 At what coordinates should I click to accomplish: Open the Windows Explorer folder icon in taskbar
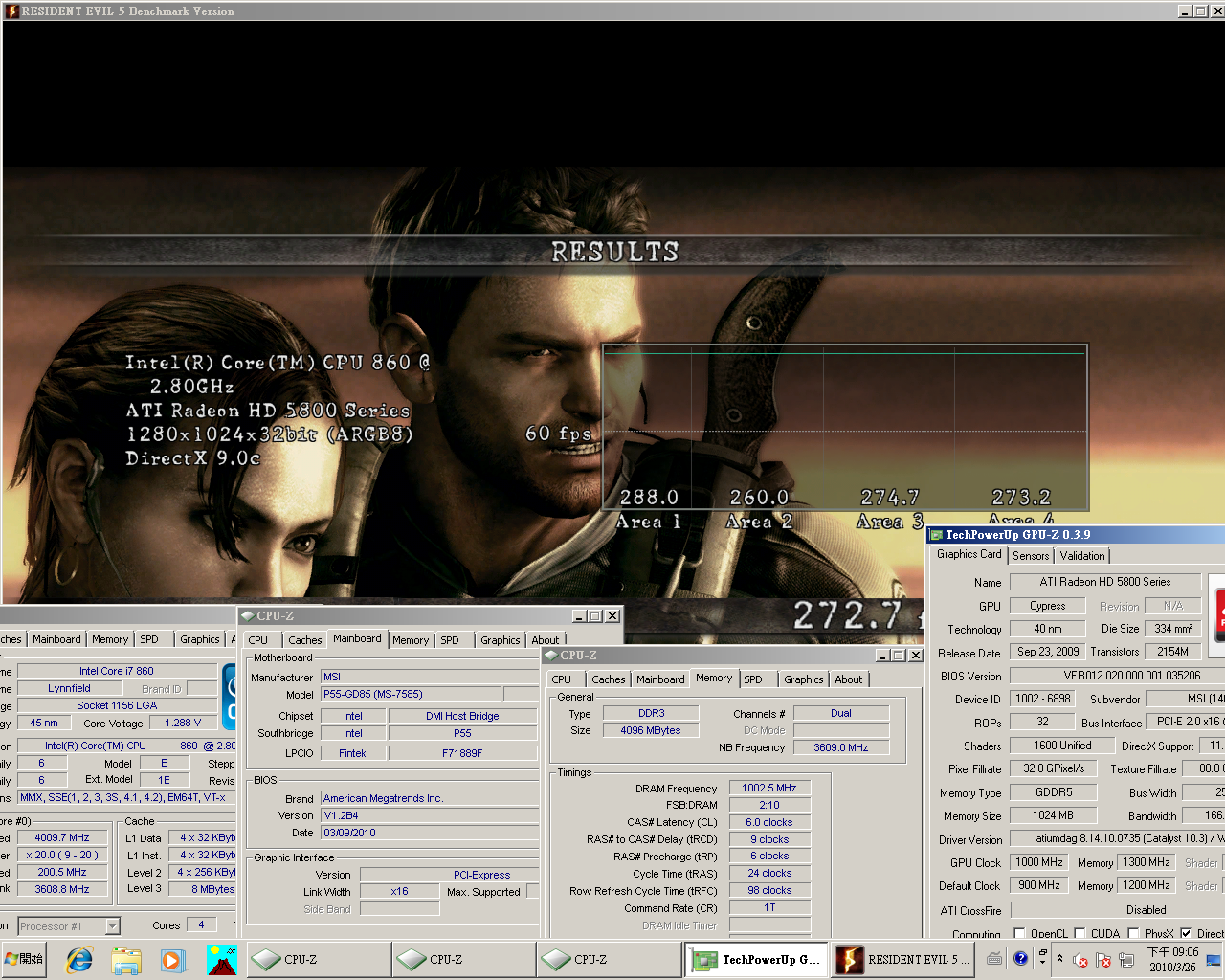tap(126, 959)
